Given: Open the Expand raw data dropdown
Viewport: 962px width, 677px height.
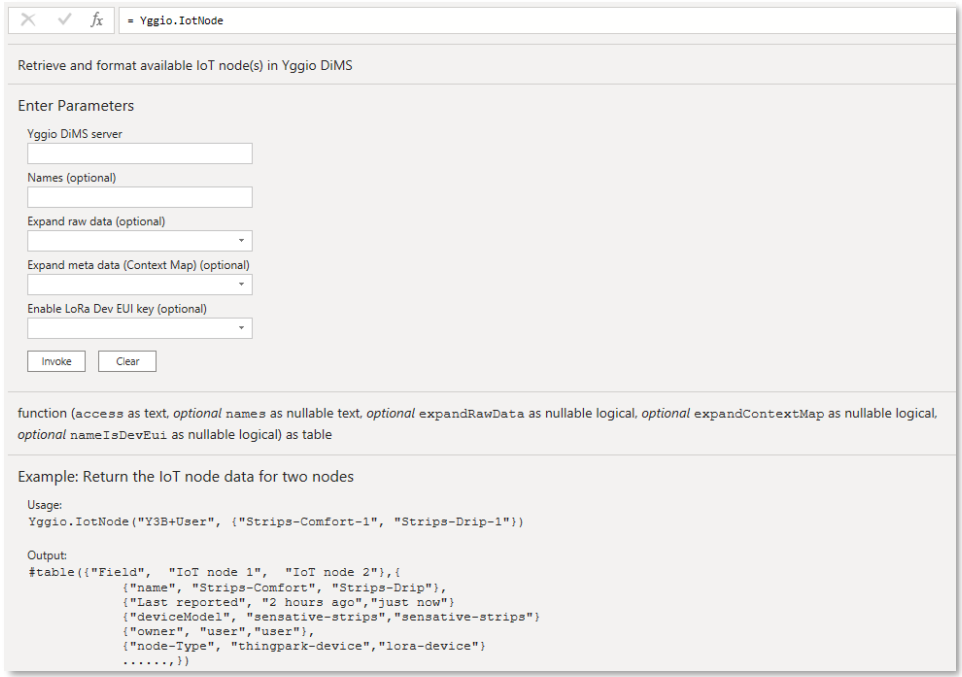Looking at the screenshot, I should coord(140,241).
